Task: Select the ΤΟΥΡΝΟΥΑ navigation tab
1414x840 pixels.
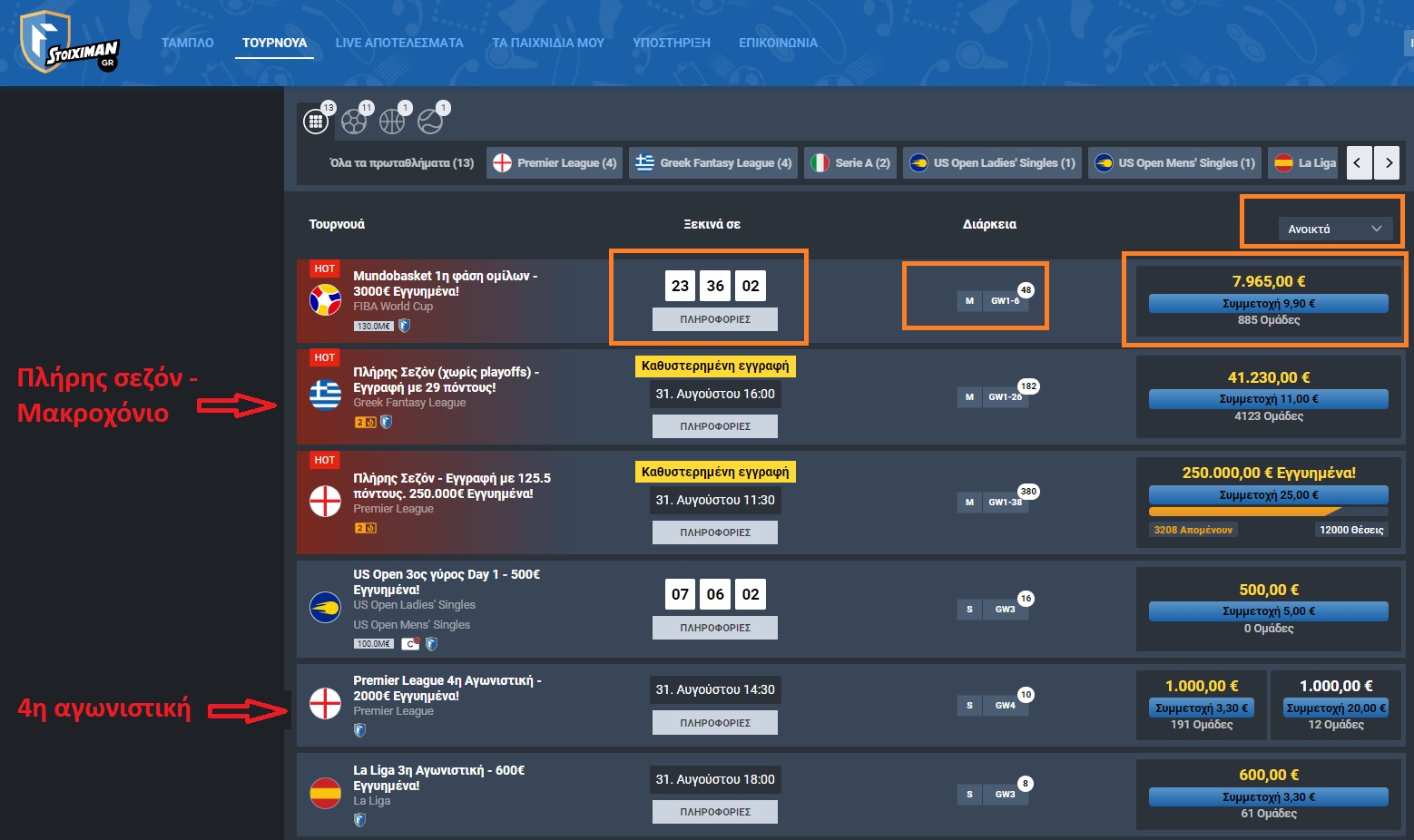Action: (x=274, y=43)
